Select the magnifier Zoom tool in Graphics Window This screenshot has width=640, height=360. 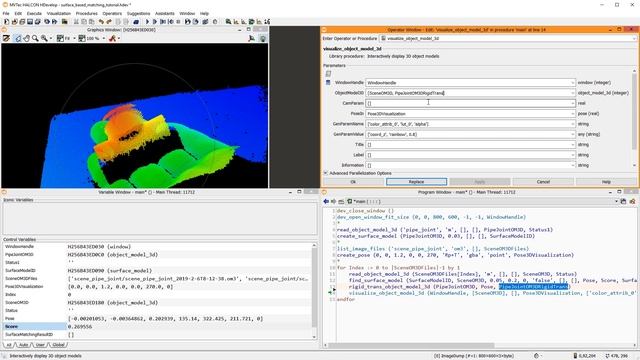coord(35,38)
